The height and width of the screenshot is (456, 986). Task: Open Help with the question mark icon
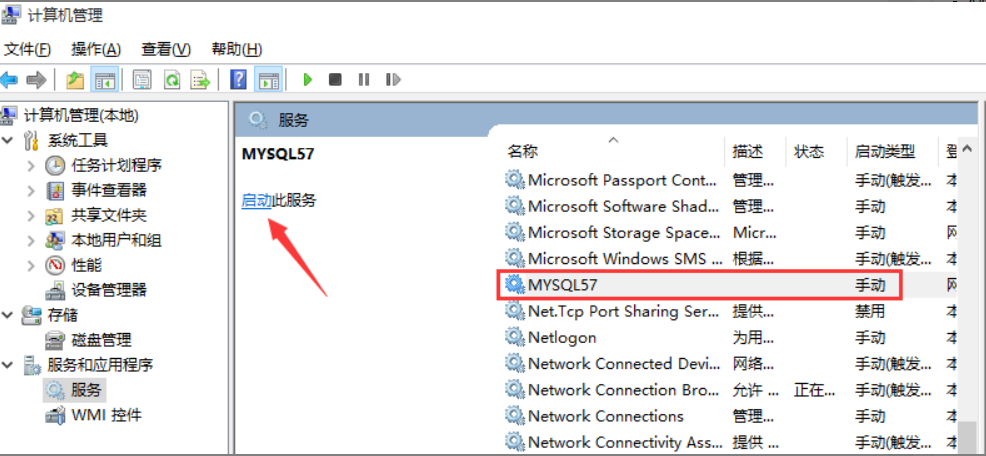click(x=239, y=80)
